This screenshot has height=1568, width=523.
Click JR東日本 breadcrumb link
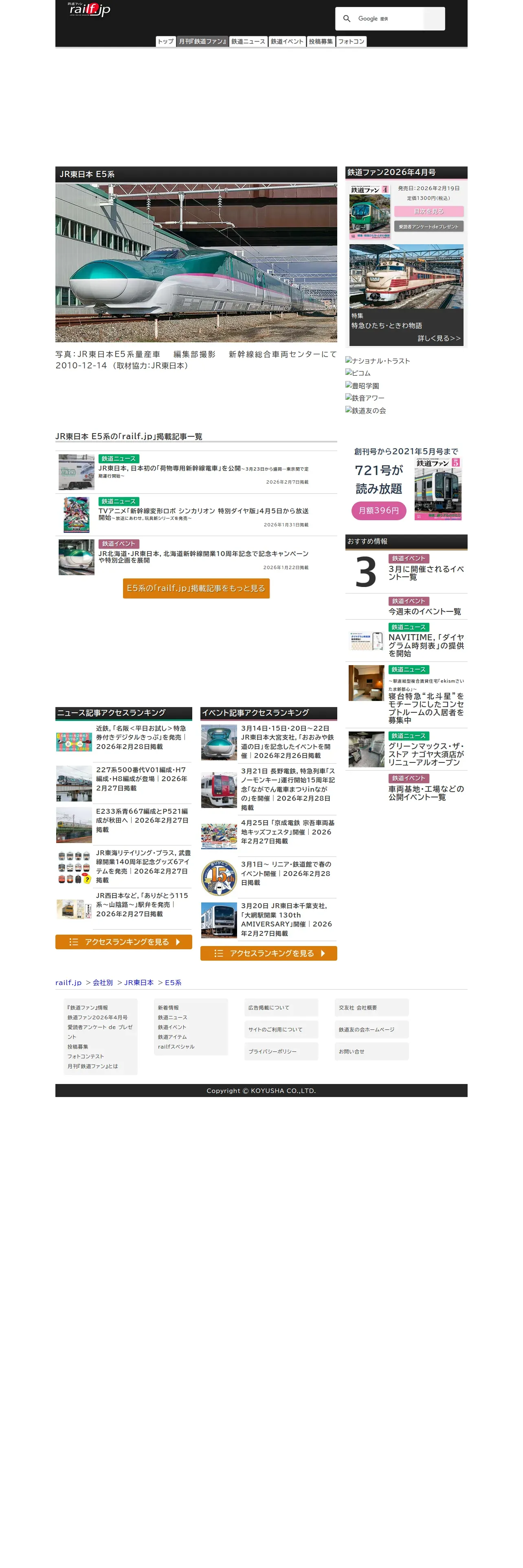pyautogui.click(x=139, y=982)
